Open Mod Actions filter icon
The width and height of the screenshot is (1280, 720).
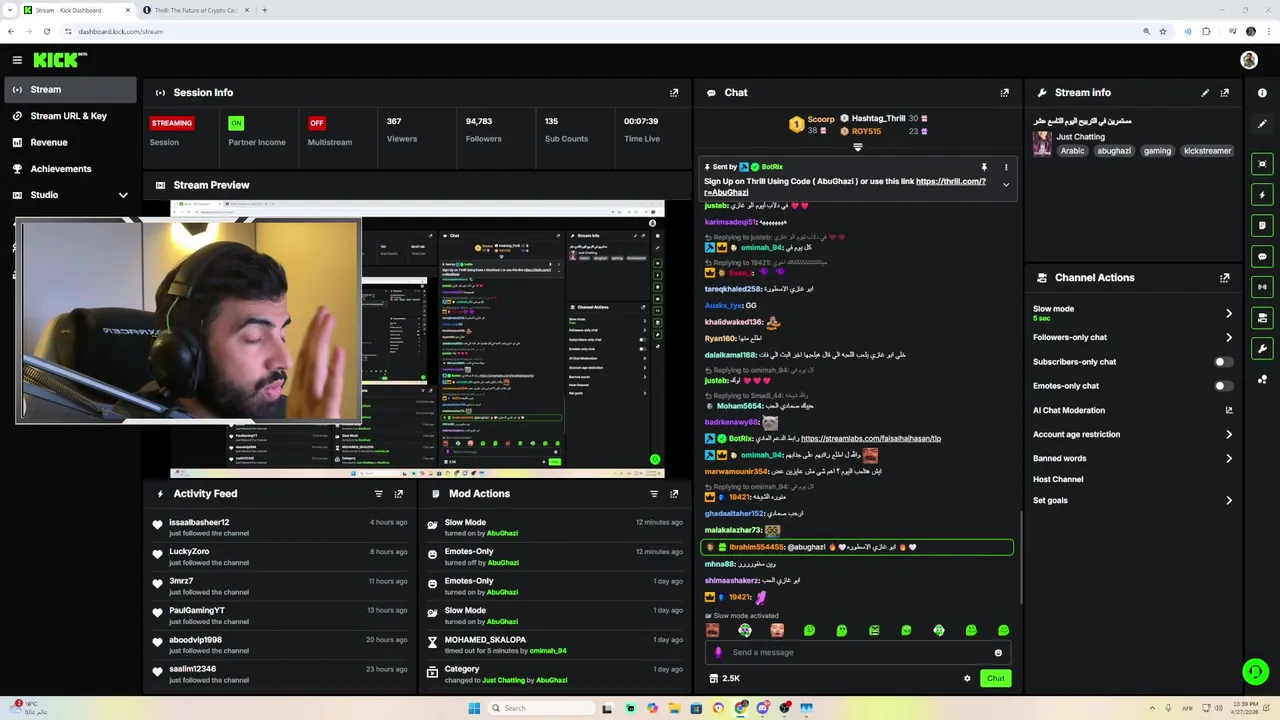[654, 494]
